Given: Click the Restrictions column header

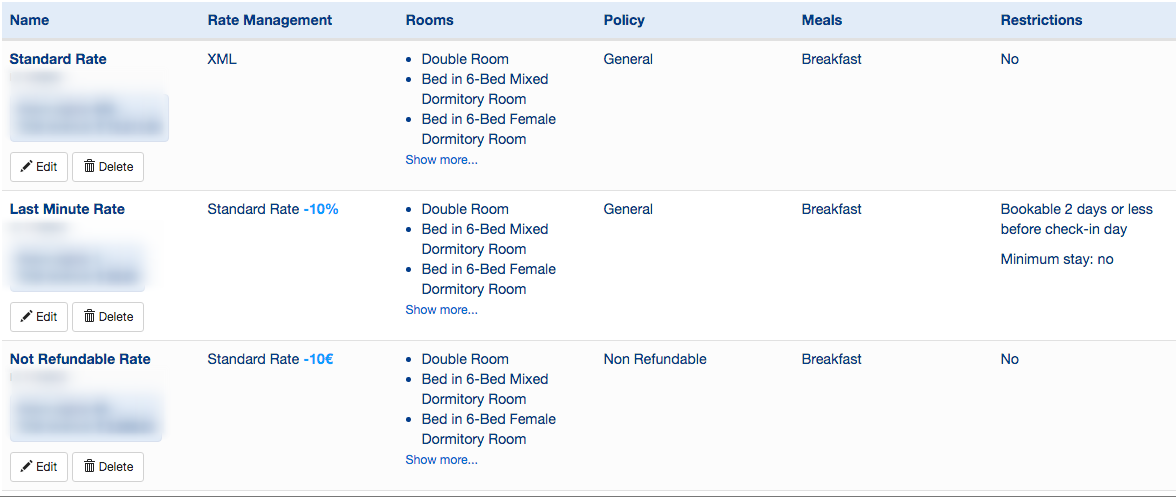Looking at the screenshot, I should 1041,20.
